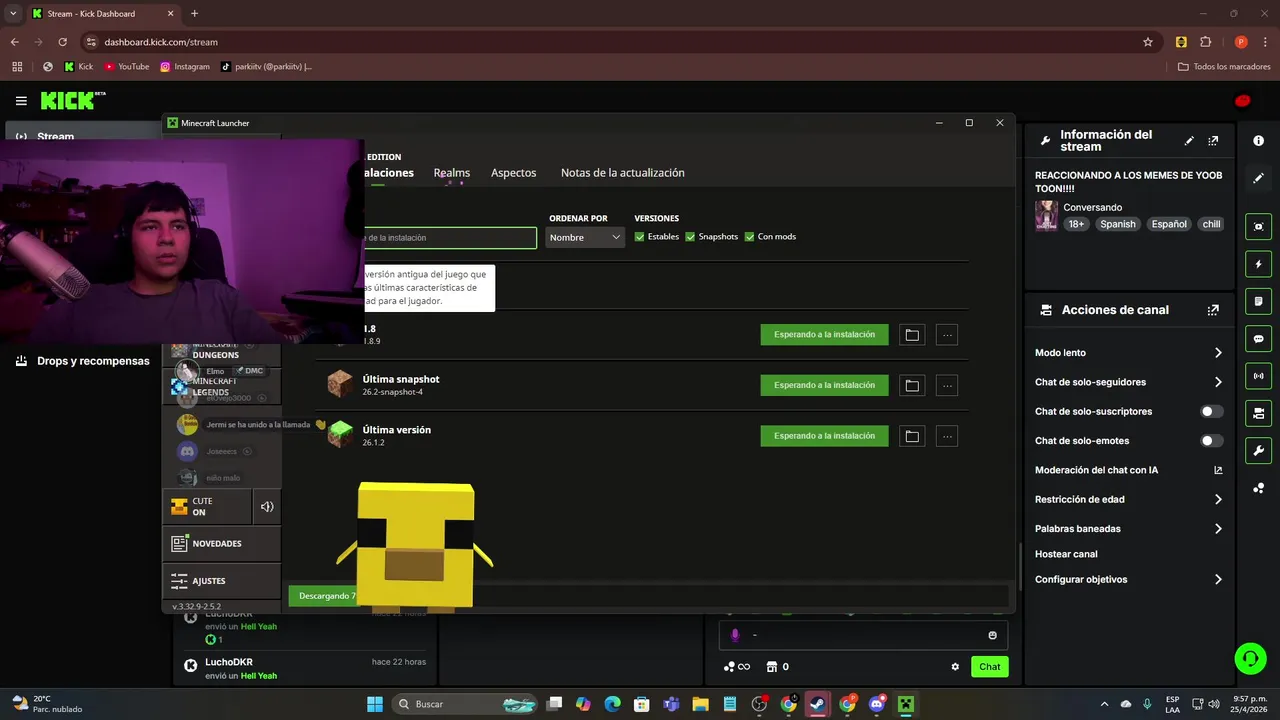Click the lightning bolt icon in the sidebar
This screenshot has width=1280, height=720.
point(1258,264)
